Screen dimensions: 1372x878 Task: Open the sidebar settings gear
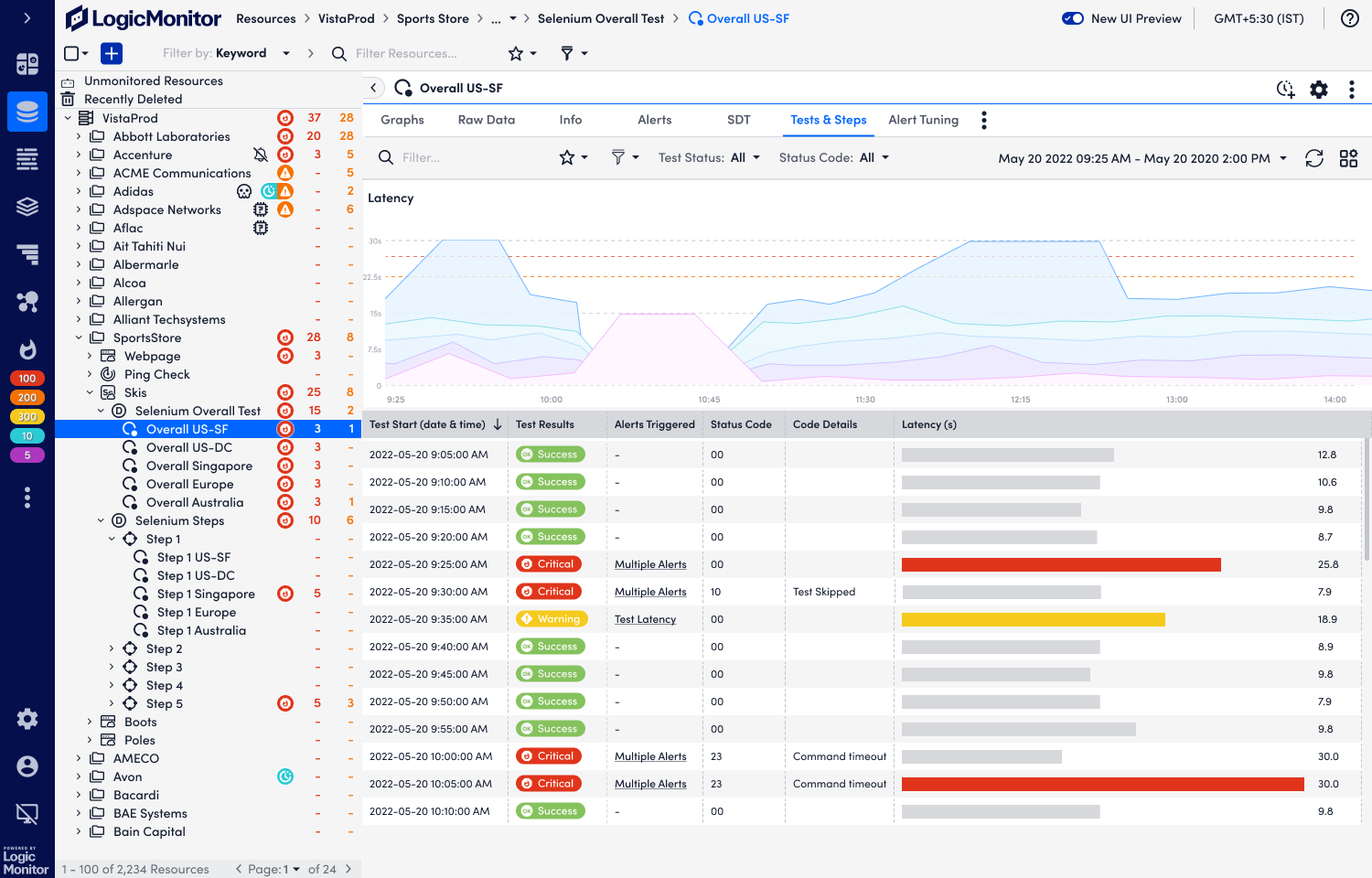(27, 719)
